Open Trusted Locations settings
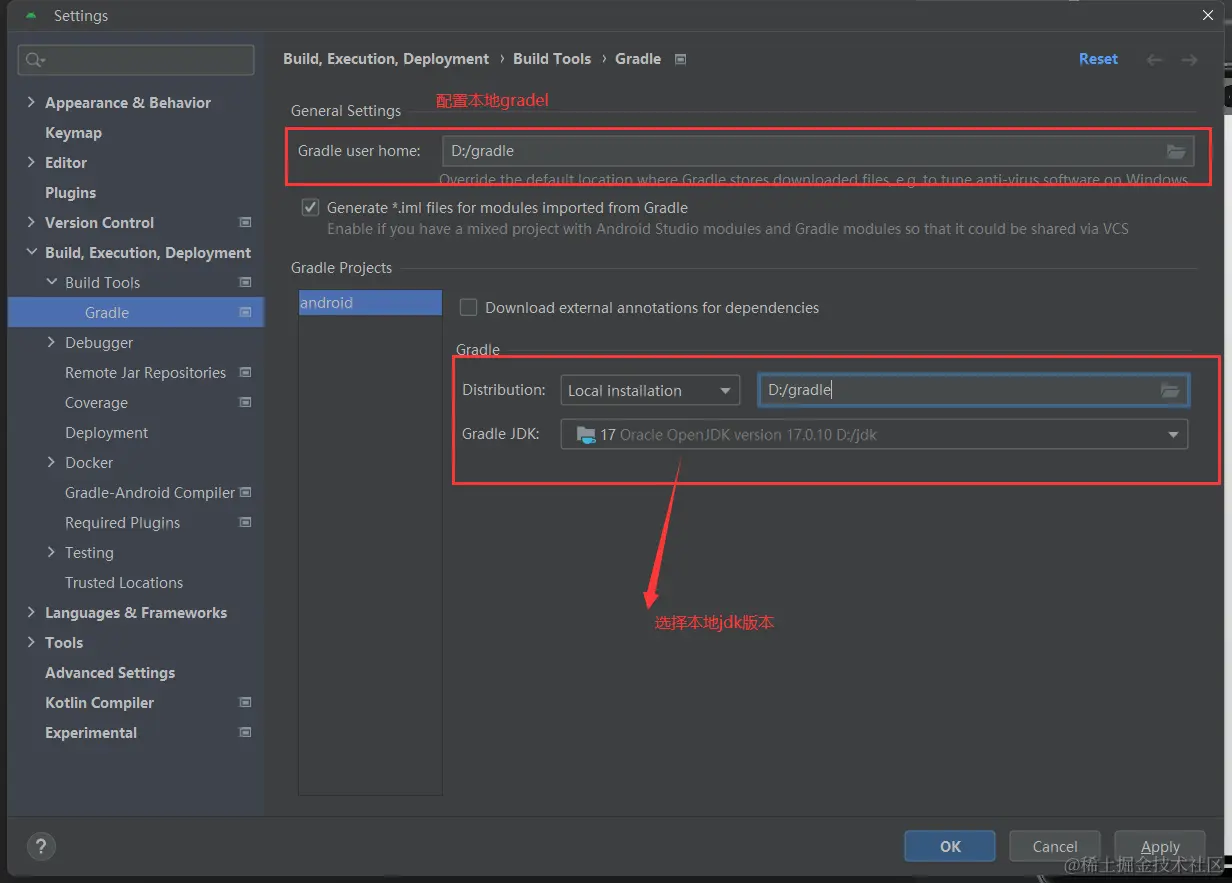This screenshot has width=1232, height=883. (124, 582)
